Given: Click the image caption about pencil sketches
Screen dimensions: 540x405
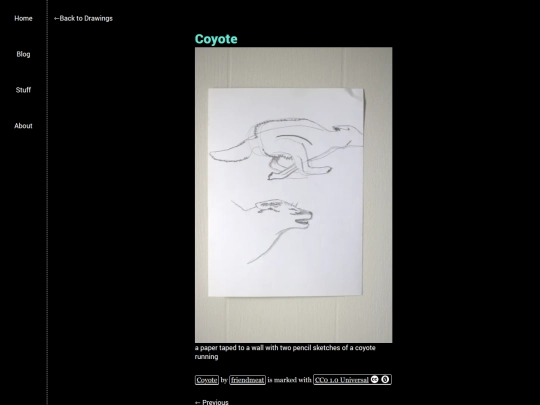Looking at the screenshot, I should click(285, 352).
